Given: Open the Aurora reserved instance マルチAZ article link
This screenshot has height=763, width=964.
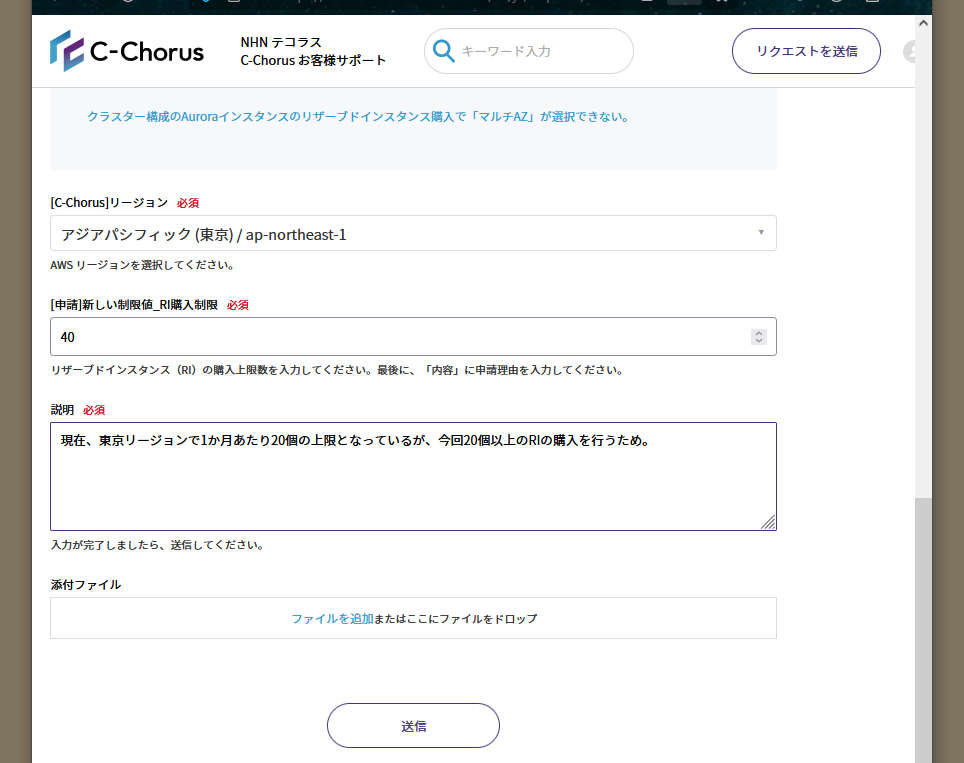Looking at the screenshot, I should pos(358,117).
